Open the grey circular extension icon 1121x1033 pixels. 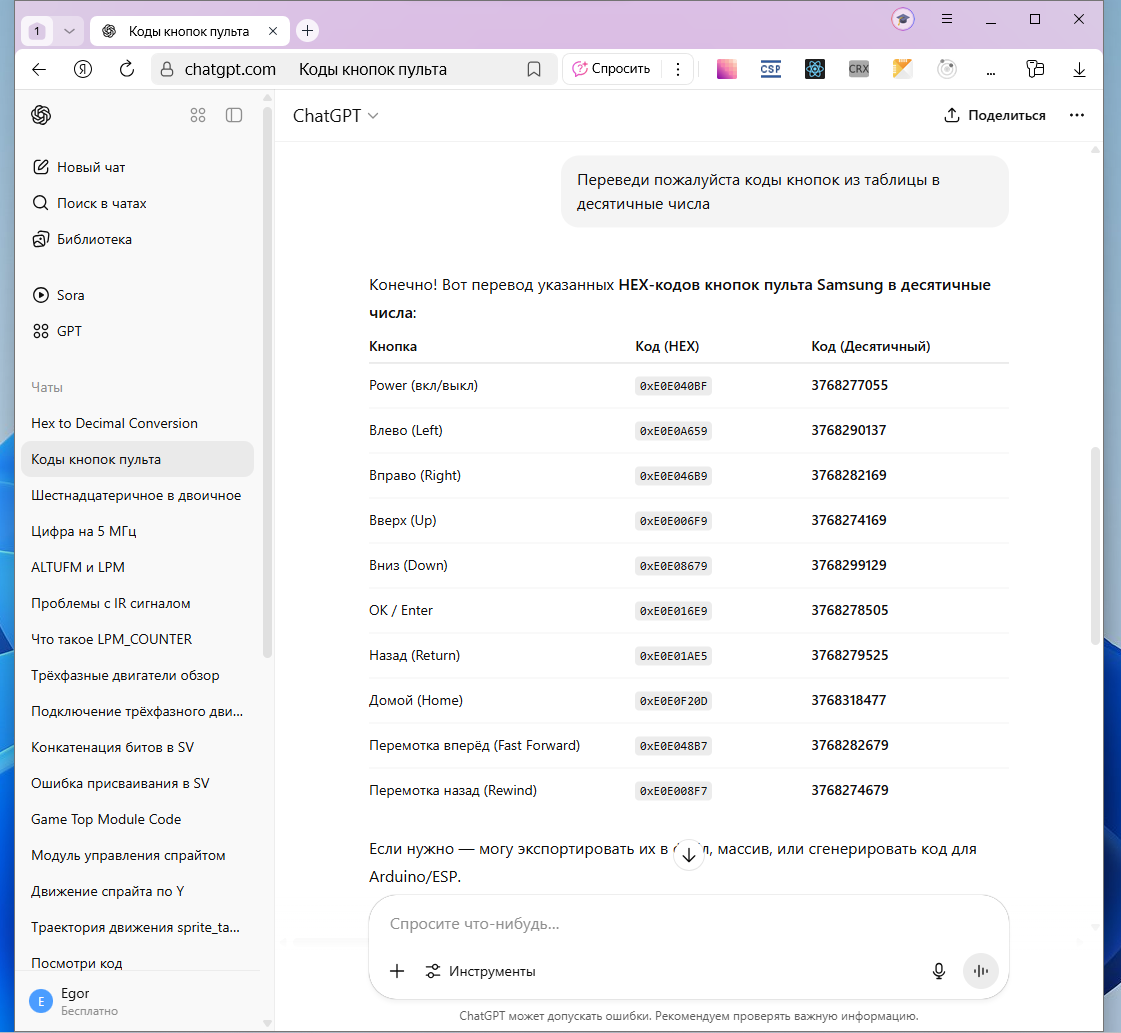pos(947,69)
